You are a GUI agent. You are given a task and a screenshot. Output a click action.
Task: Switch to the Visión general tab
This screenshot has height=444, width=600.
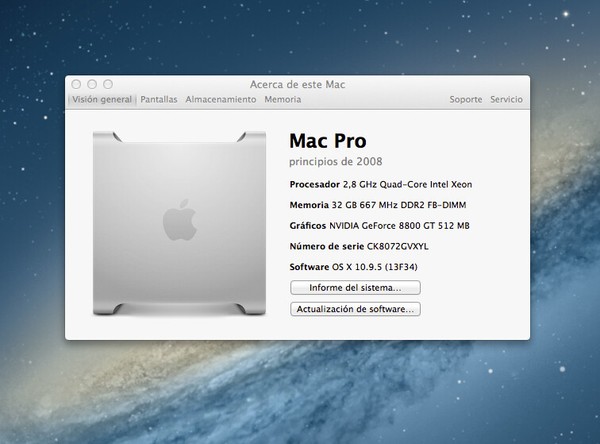click(x=102, y=100)
